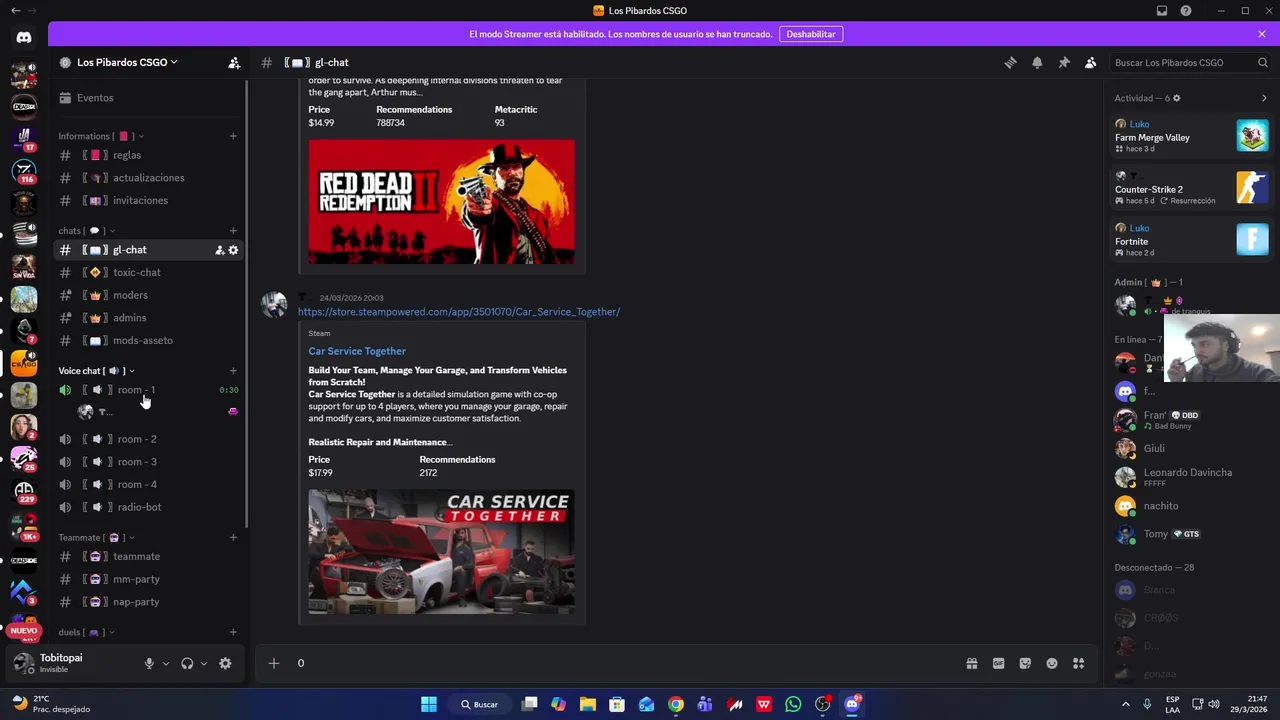Click the Deshabilitar streamer mode button
The height and width of the screenshot is (720, 1280).
click(811, 34)
